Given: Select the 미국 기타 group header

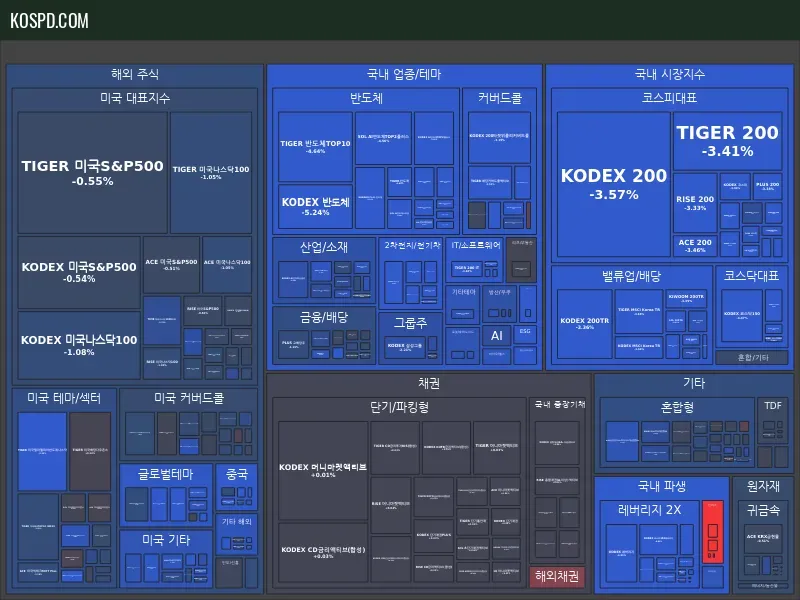Looking at the screenshot, I should [166, 540].
